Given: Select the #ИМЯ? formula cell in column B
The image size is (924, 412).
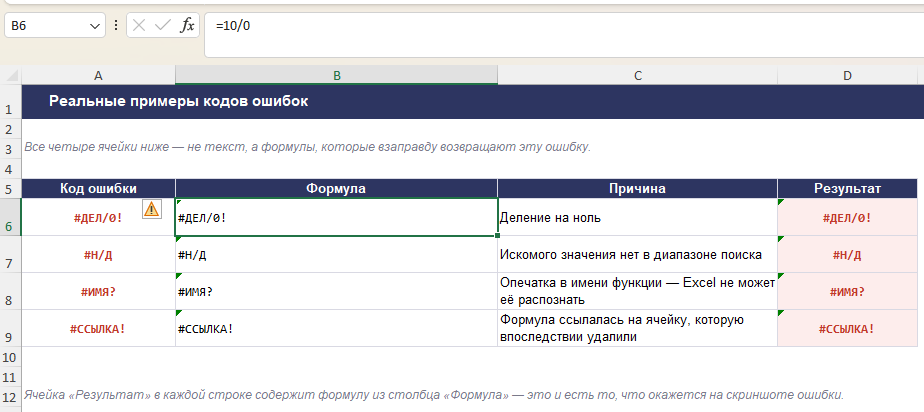Looking at the screenshot, I should pos(336,291).
